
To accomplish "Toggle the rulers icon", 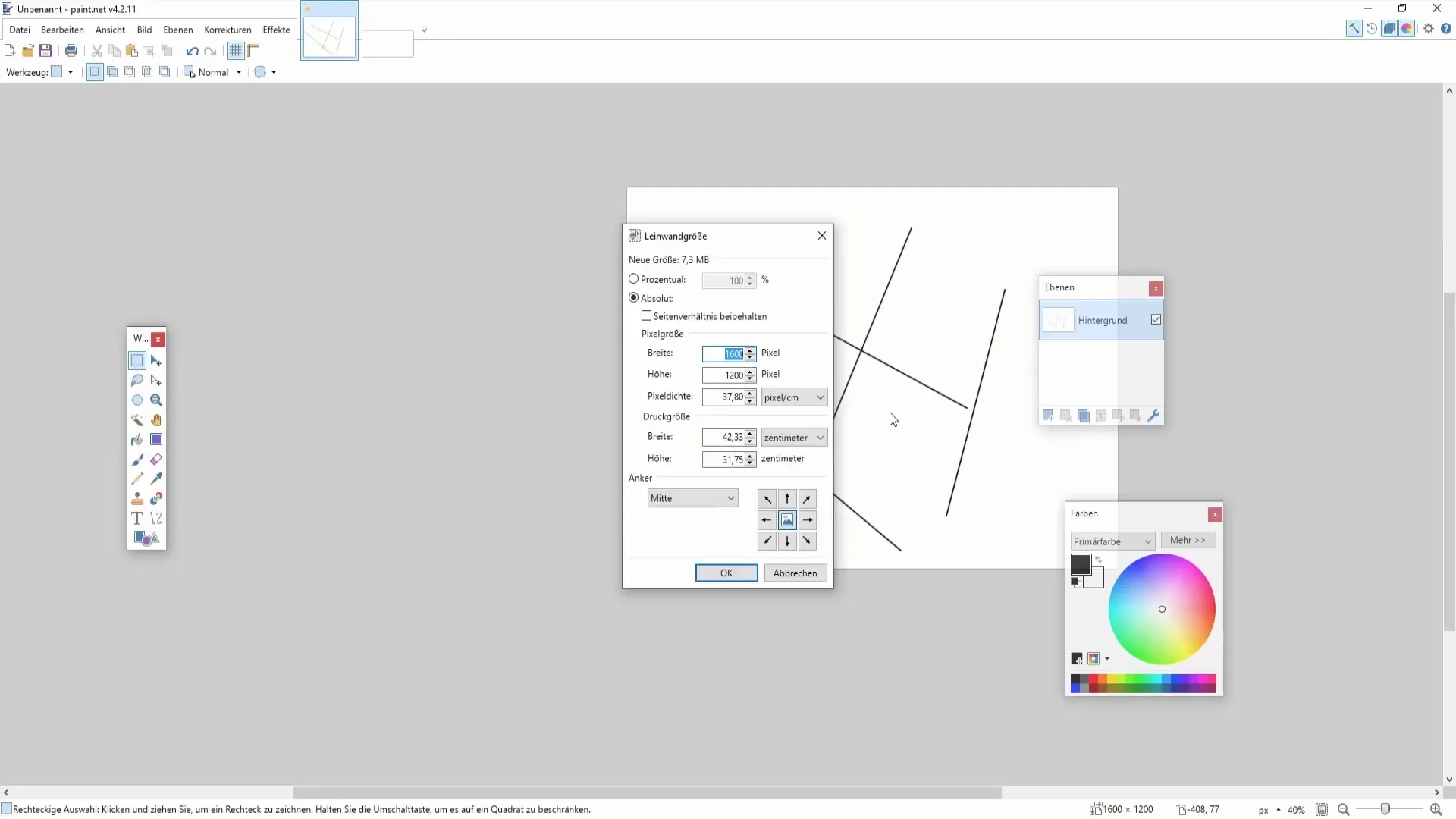I will point(254,51).
